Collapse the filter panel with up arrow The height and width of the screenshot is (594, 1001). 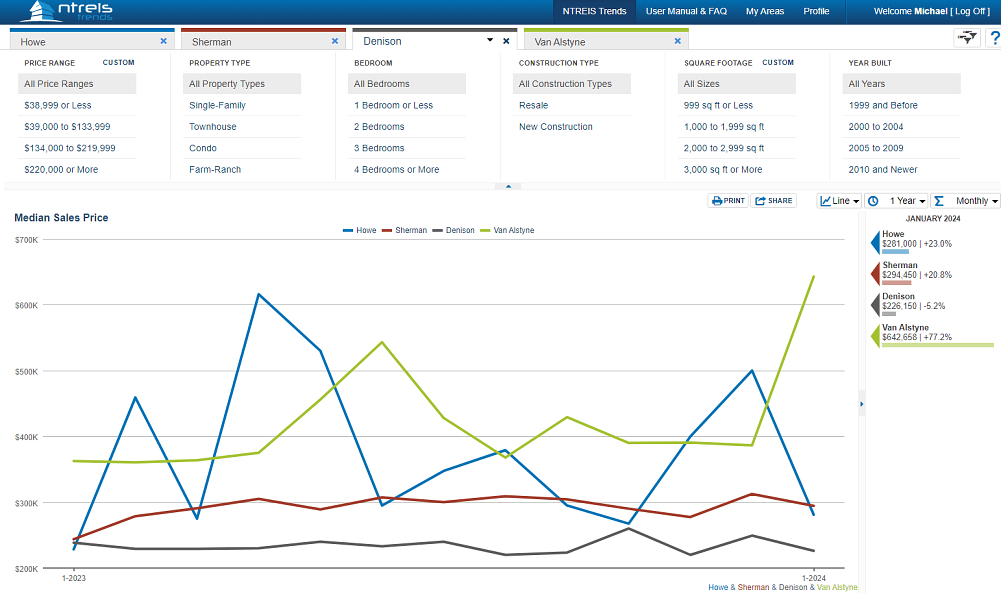508,187
